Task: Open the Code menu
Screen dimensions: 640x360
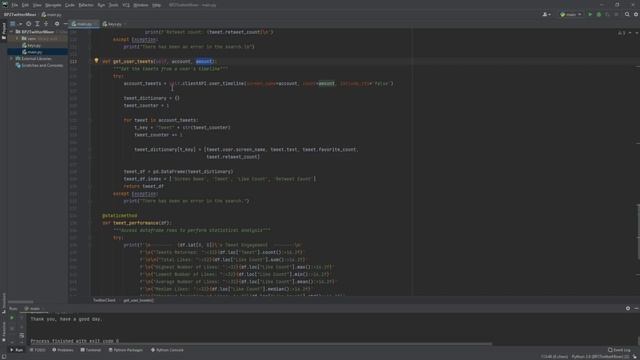Action: click(x=70, y=5)
